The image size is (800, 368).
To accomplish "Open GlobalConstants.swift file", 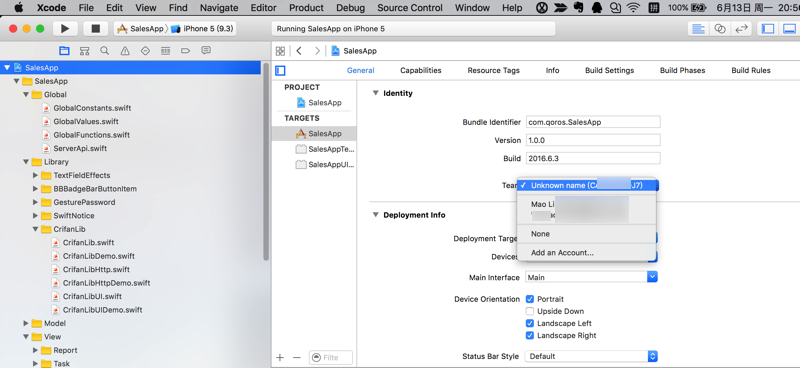I will [92, 108].
